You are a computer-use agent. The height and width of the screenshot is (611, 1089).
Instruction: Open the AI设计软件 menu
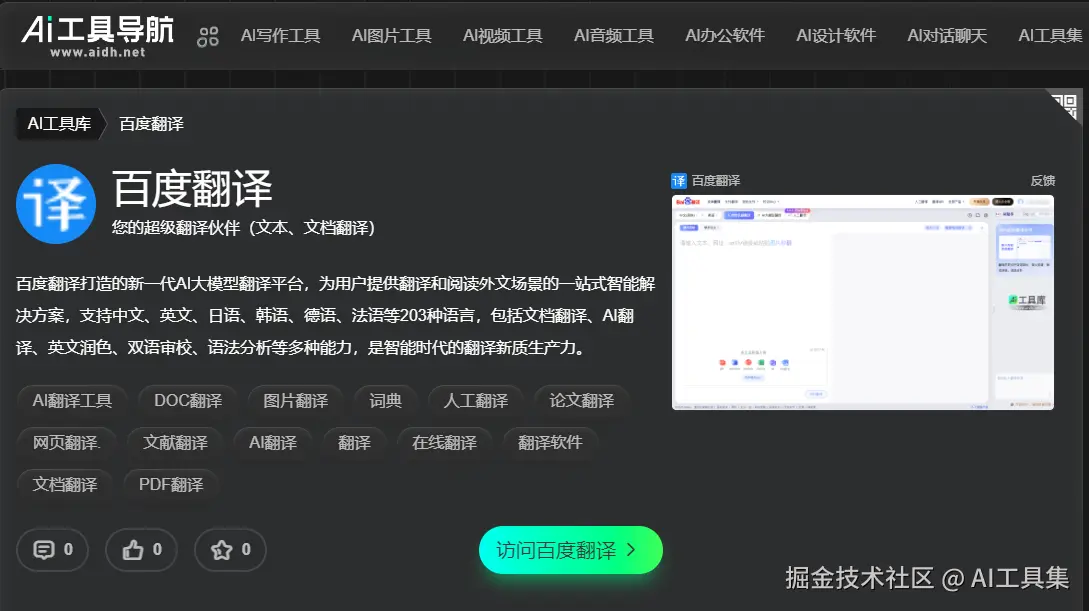click(836, 35)
